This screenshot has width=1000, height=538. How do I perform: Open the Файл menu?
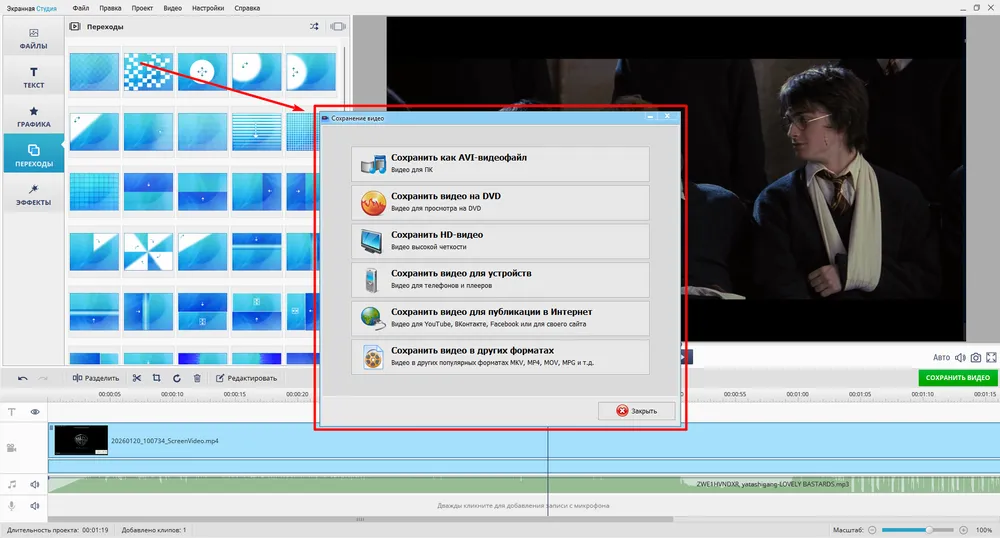[80, 8]
